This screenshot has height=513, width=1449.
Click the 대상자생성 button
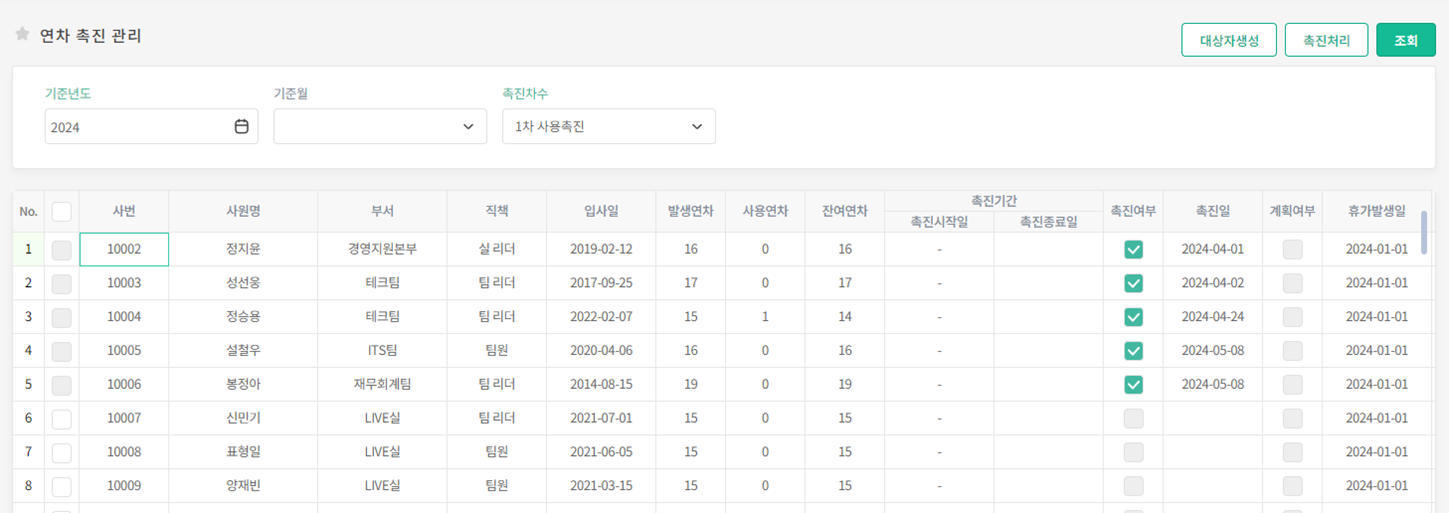tap(1228, 41)
